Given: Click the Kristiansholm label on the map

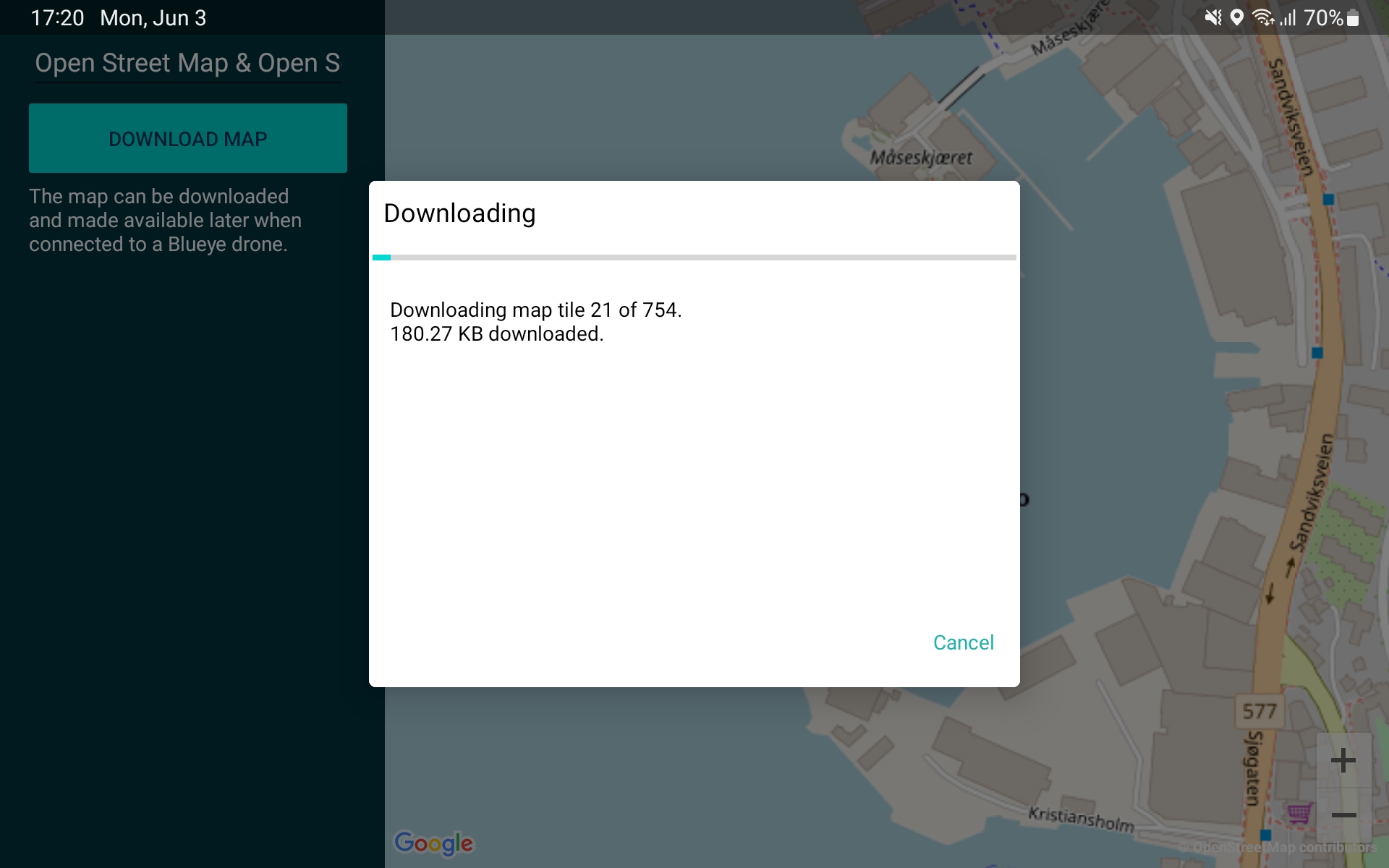Looking at the screenshot, I should pos(1081,819).
